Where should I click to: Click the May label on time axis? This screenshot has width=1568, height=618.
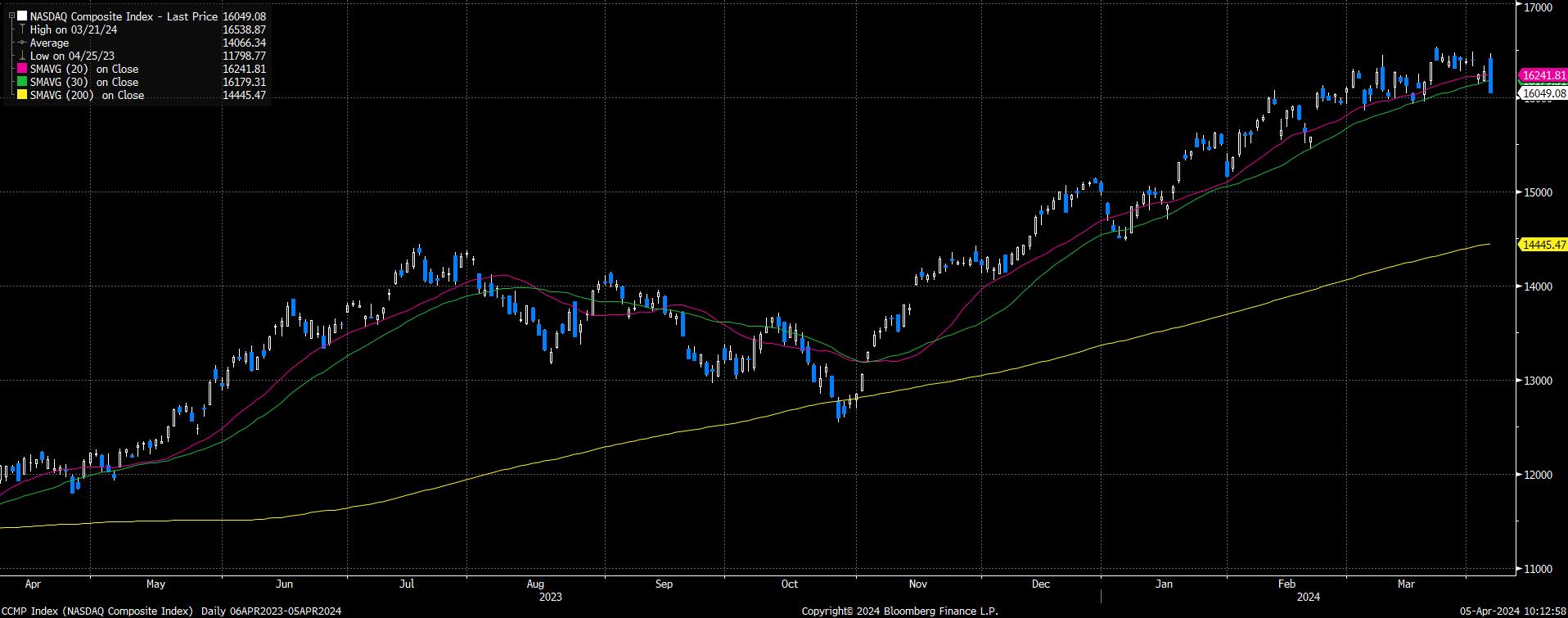(155, 584)
